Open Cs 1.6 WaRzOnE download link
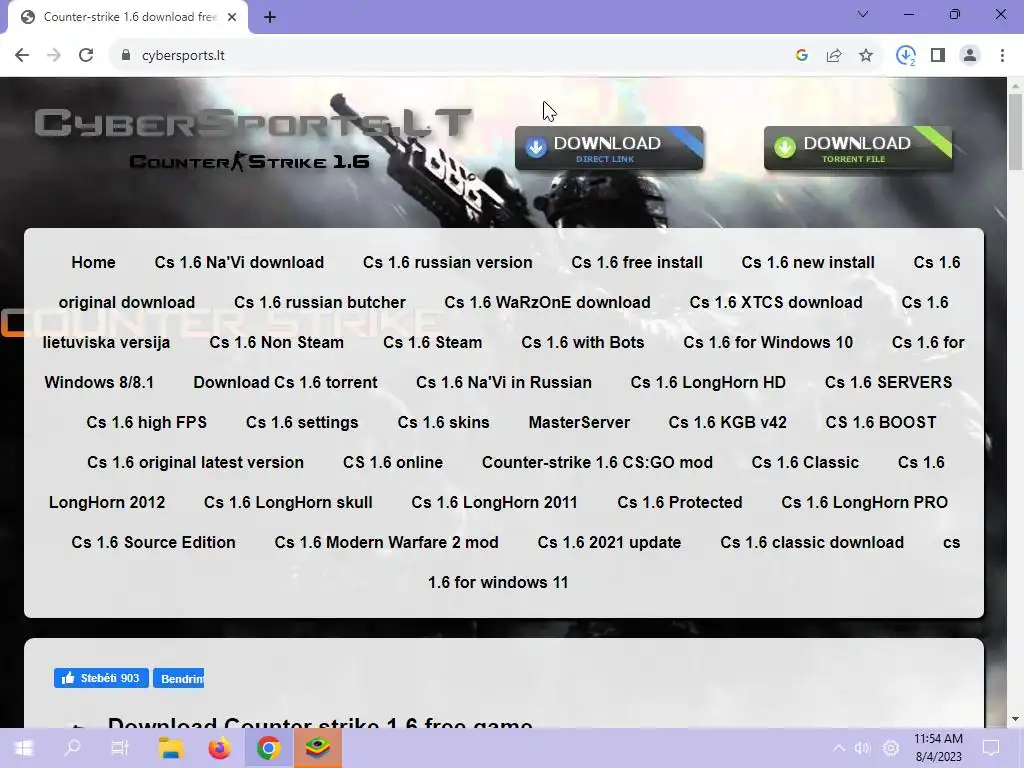The height and width of the screenshot is (768, 1024). 547,302
